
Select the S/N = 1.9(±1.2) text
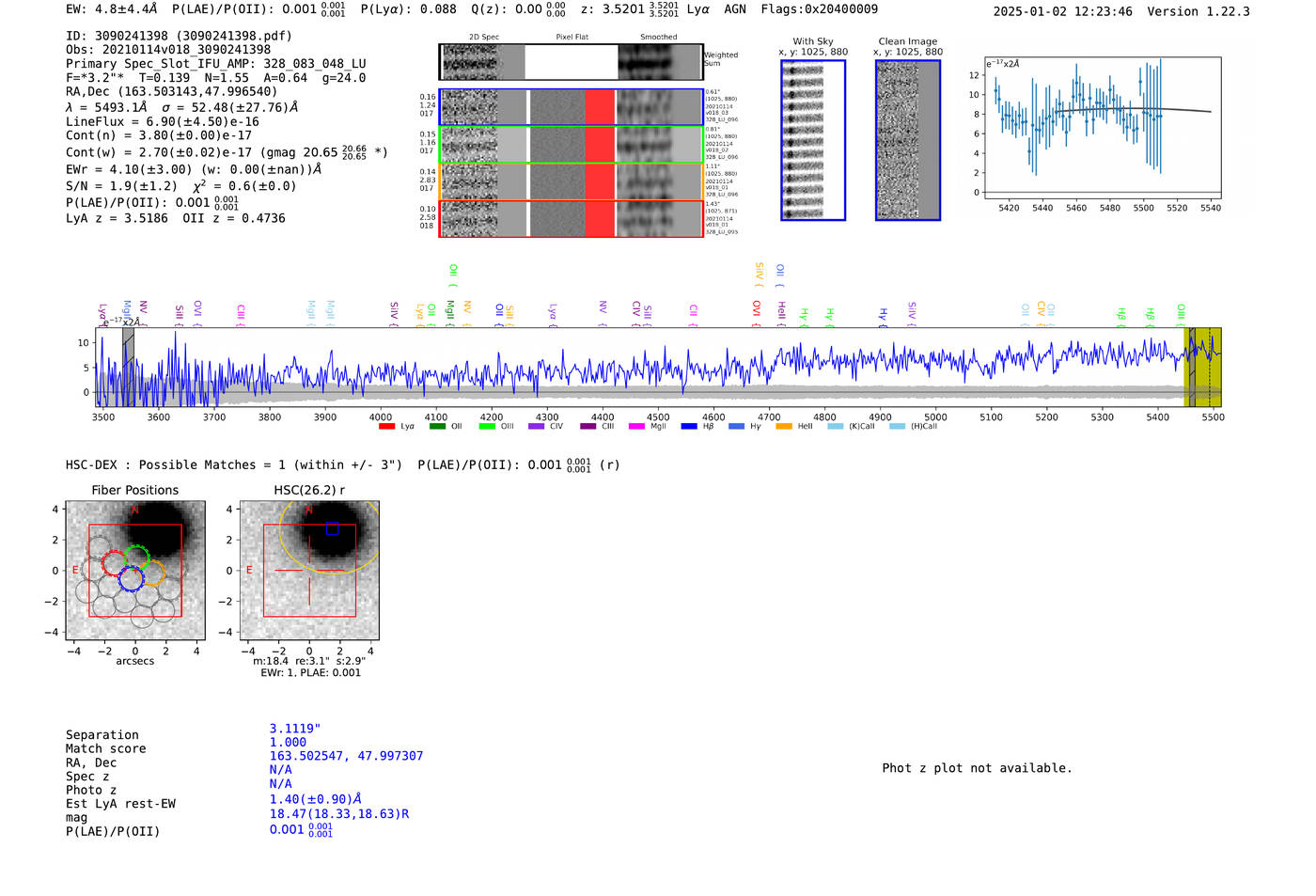coord(121,186)
